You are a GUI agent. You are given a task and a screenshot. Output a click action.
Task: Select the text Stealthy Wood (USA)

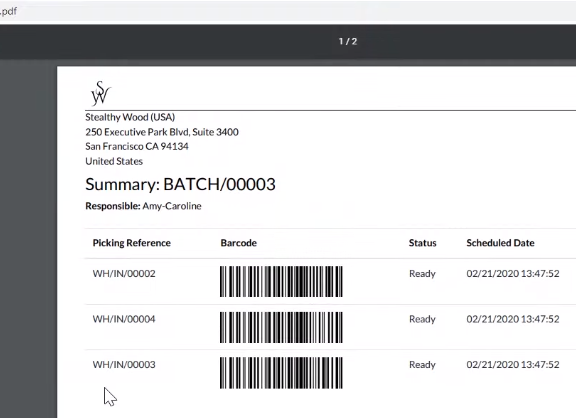tap(130, 117)
